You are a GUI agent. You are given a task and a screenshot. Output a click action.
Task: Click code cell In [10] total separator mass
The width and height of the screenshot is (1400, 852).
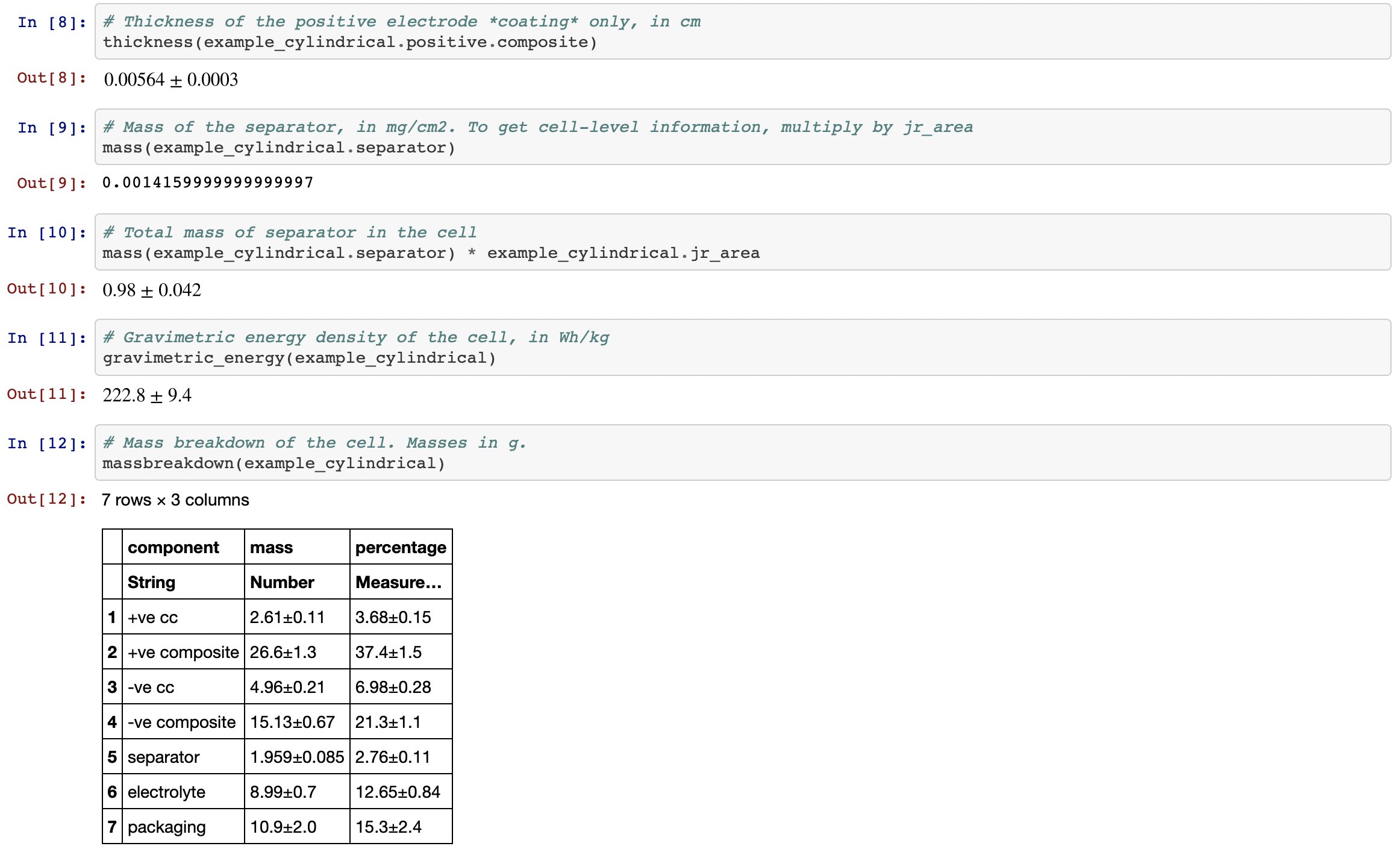[x=742, y=242]
